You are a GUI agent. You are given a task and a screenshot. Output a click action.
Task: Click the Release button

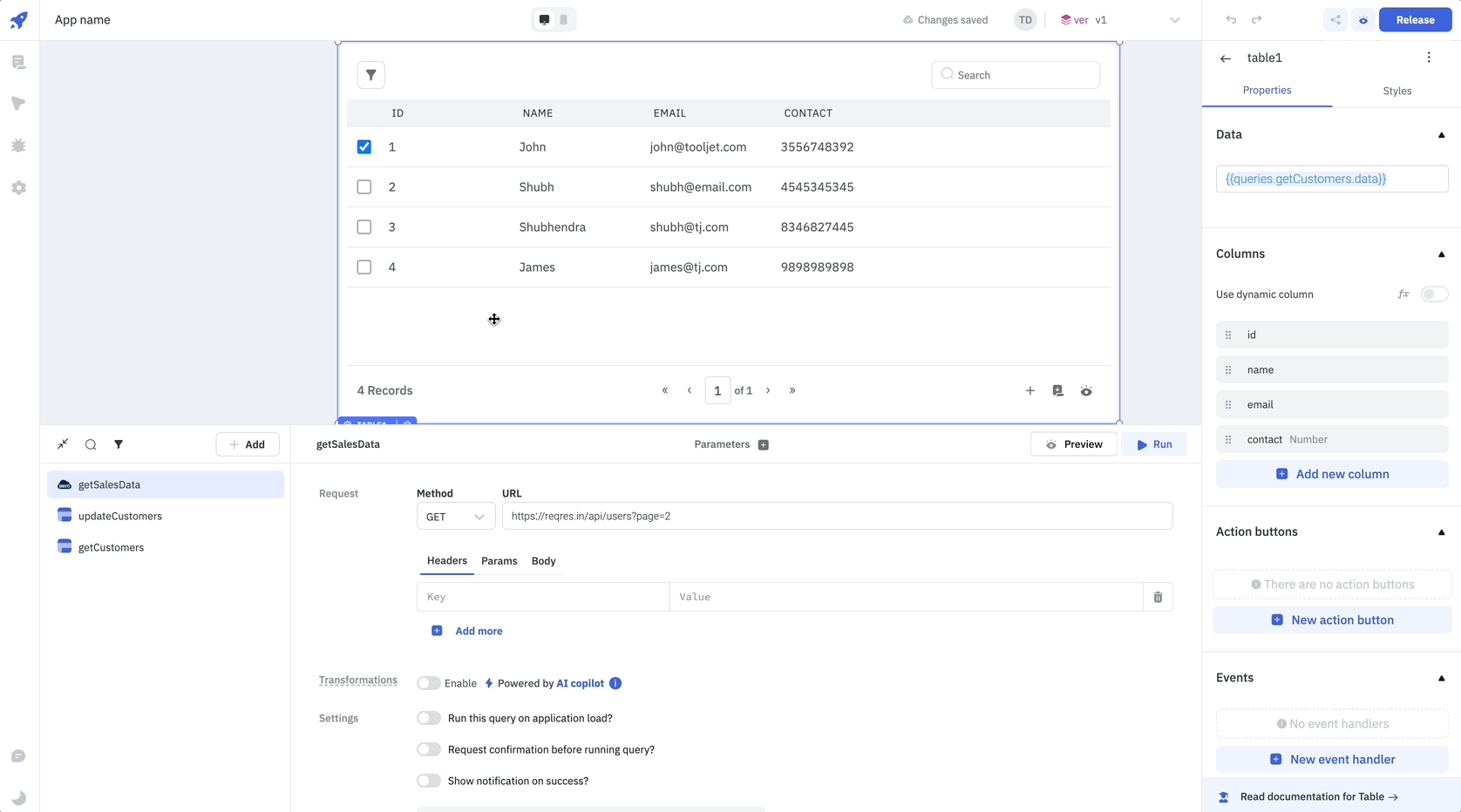(1414, 20)
